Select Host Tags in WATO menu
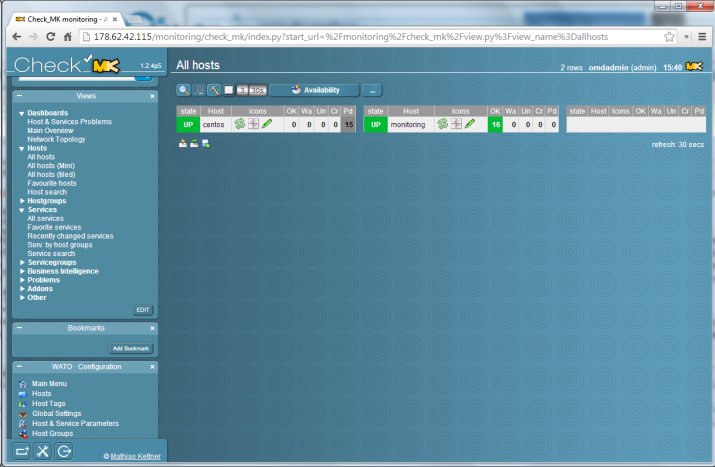This screenshot has width=715, height=467. click(49, 404)
